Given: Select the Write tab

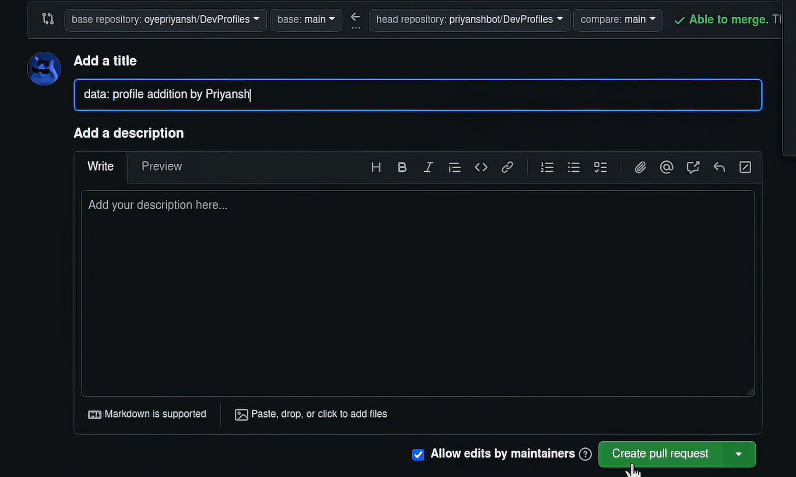Looking at the screenshot, I should [100, 166].
